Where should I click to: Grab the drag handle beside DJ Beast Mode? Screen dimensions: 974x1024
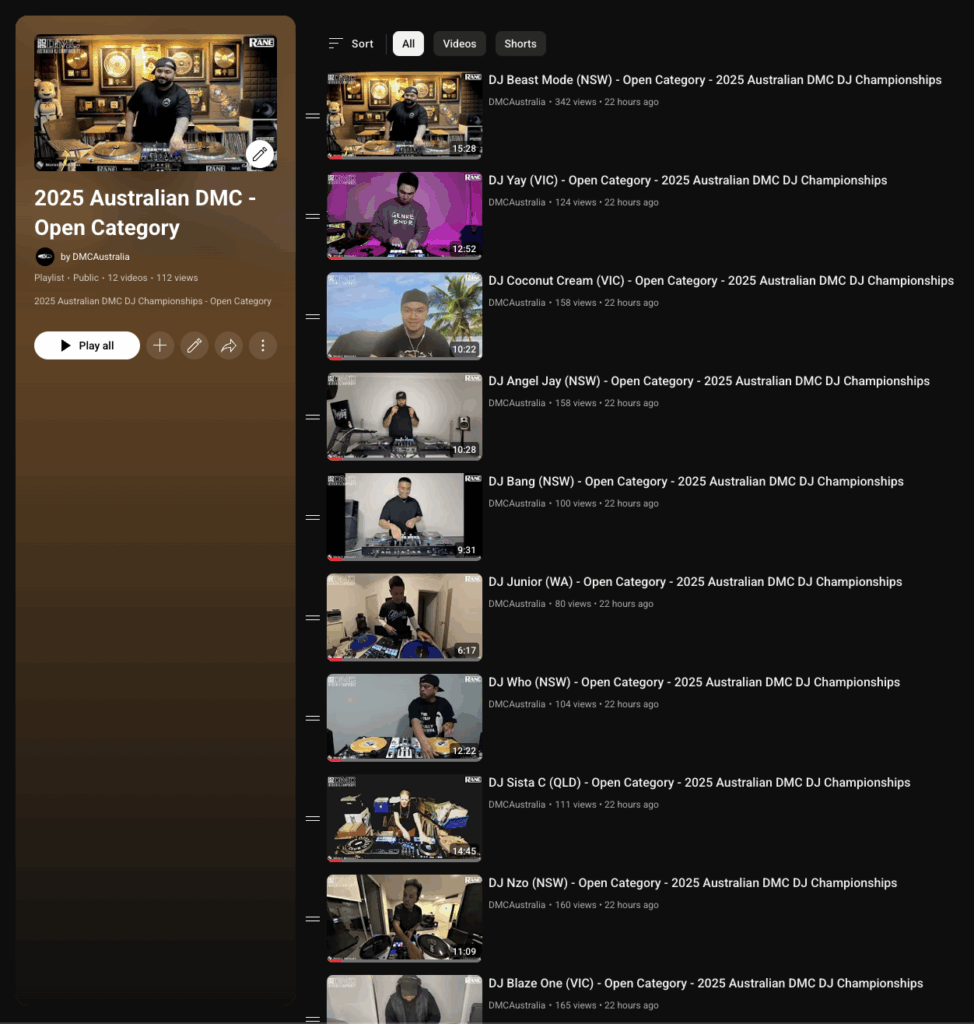point(312,116)
